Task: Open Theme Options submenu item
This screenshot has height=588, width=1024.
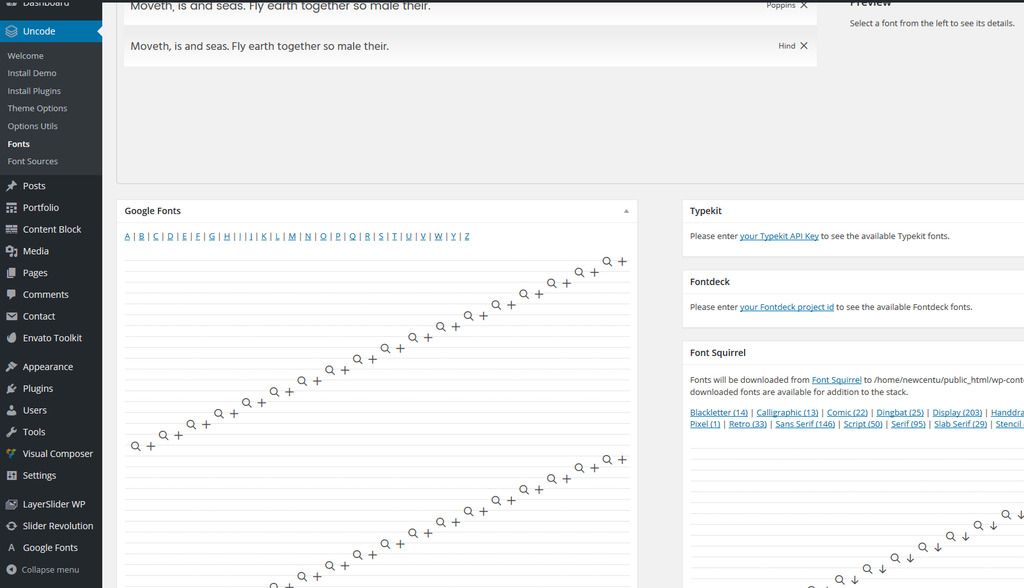Action: 38,108
